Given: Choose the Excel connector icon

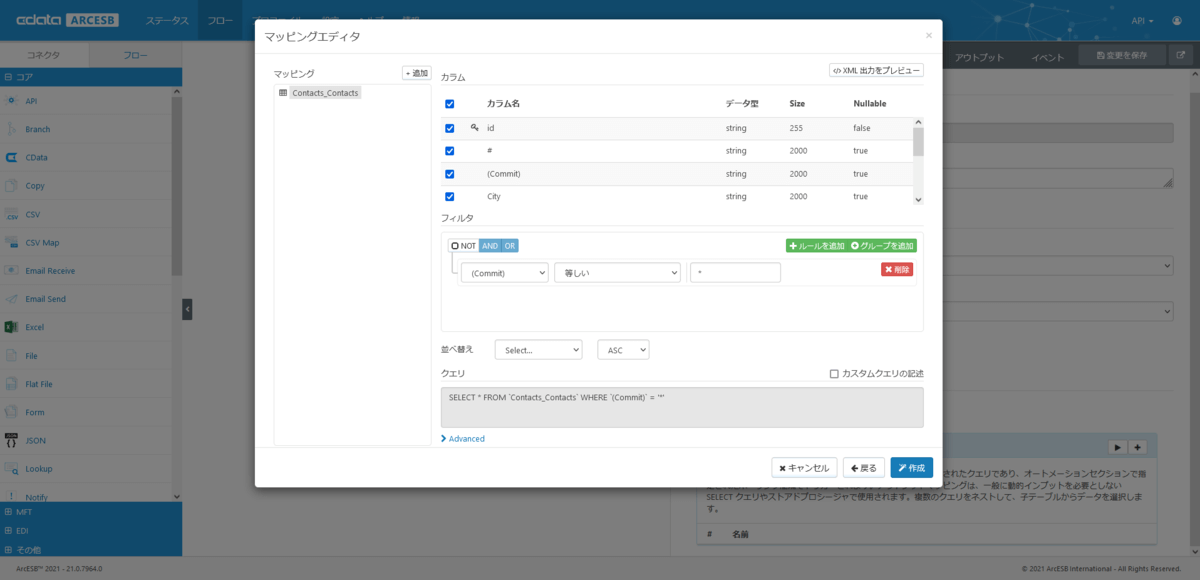Looking at the screenshot, I should tap(12, 327).
